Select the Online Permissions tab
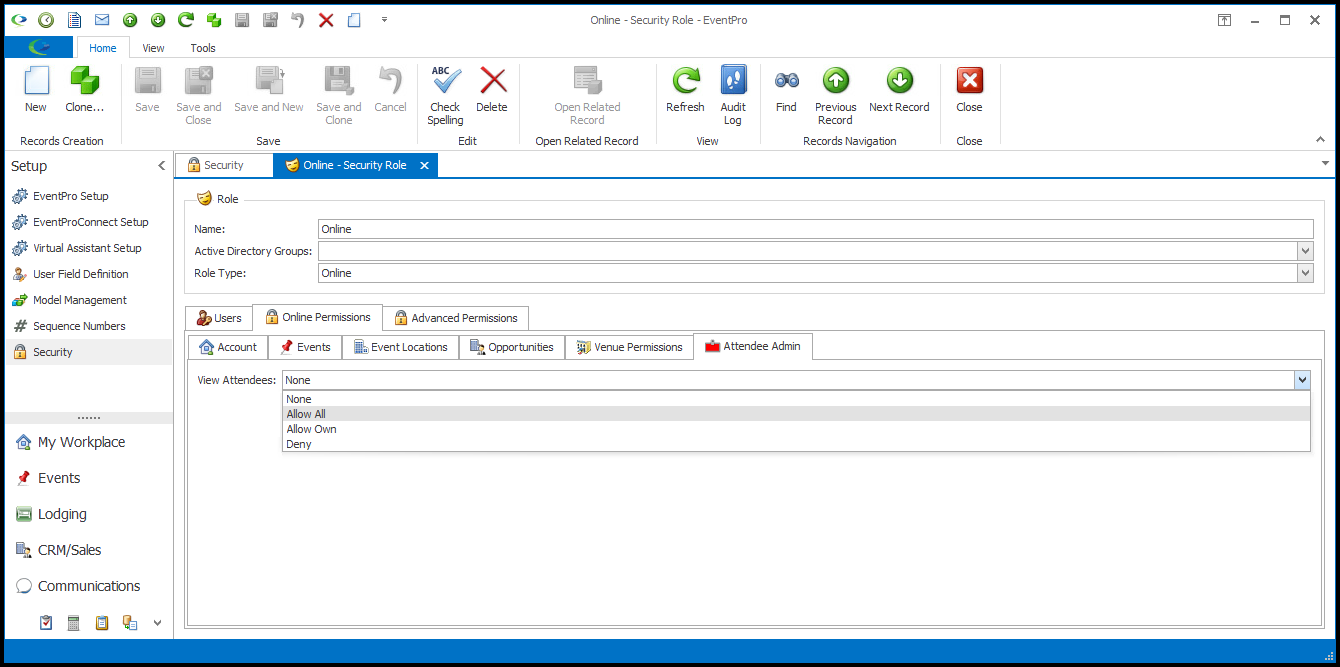 coord(317,317)
